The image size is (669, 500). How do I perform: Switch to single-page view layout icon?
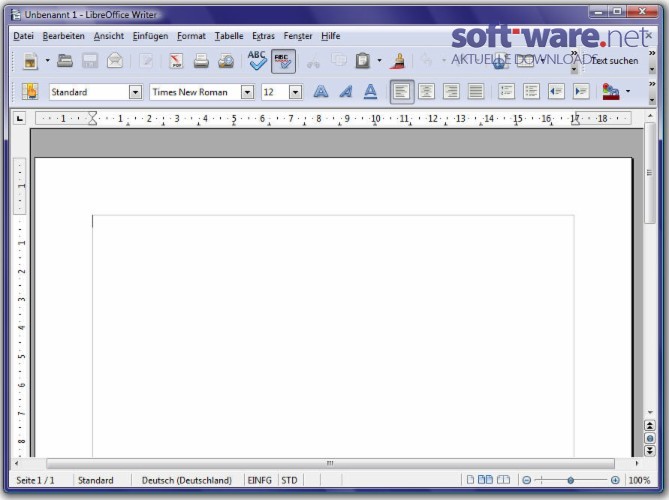[x=470, y=480]
